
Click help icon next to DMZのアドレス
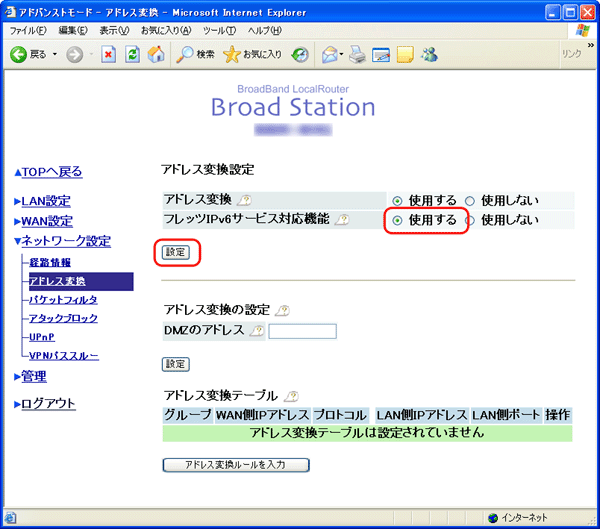(257, 330)
